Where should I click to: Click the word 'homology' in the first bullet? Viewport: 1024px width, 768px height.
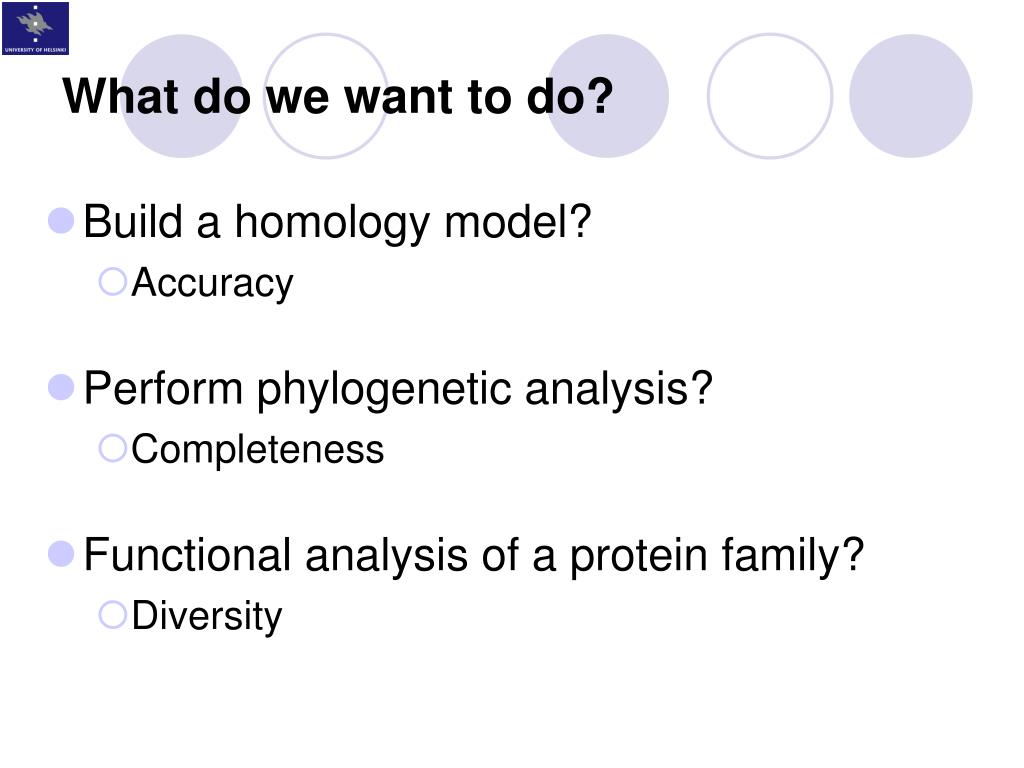[332, 223]
